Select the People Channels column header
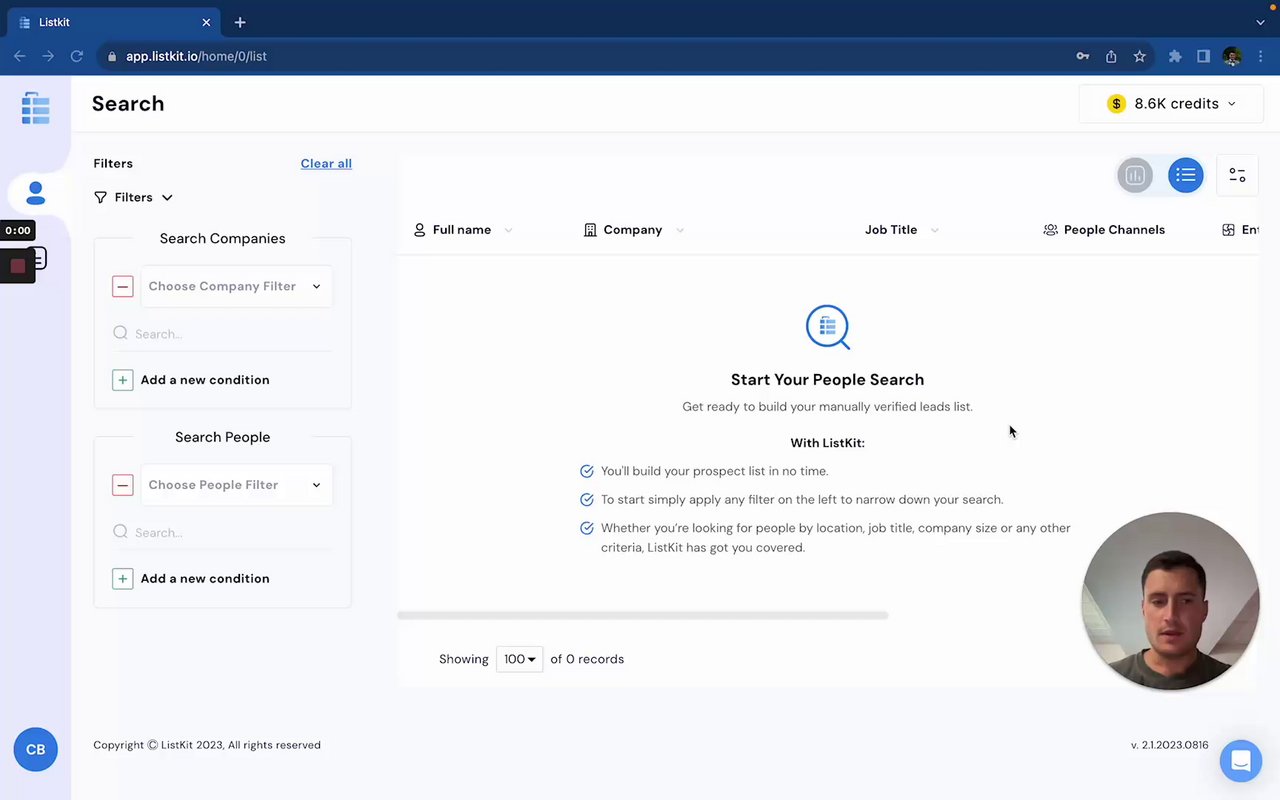 pos(1104,230)
